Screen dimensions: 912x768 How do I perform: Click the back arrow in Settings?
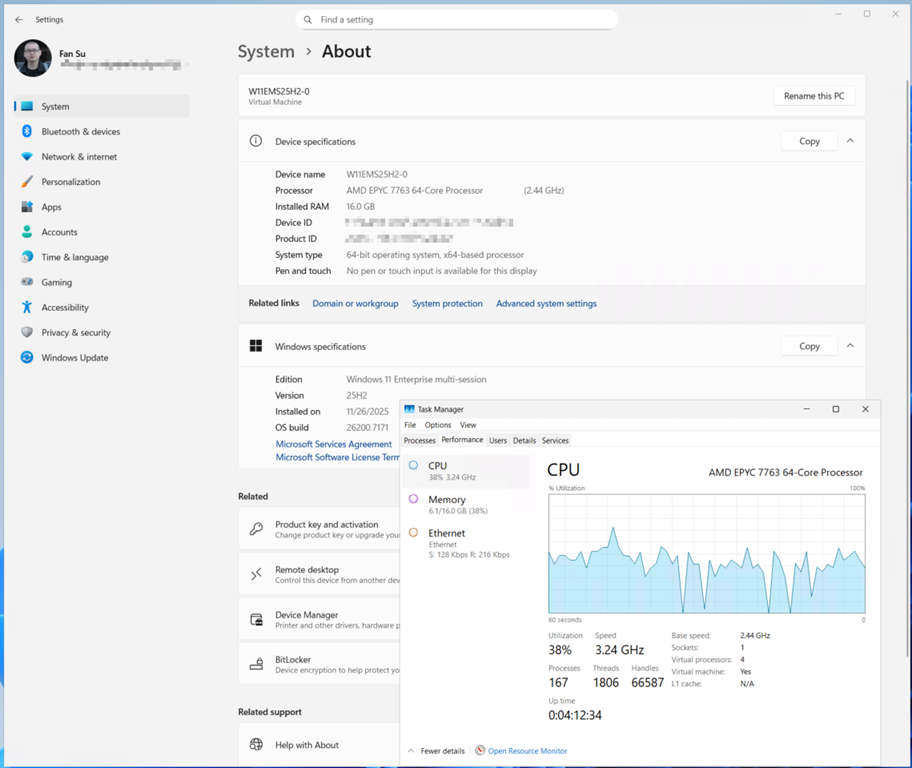pyautogui.click(x=19, y=19)
